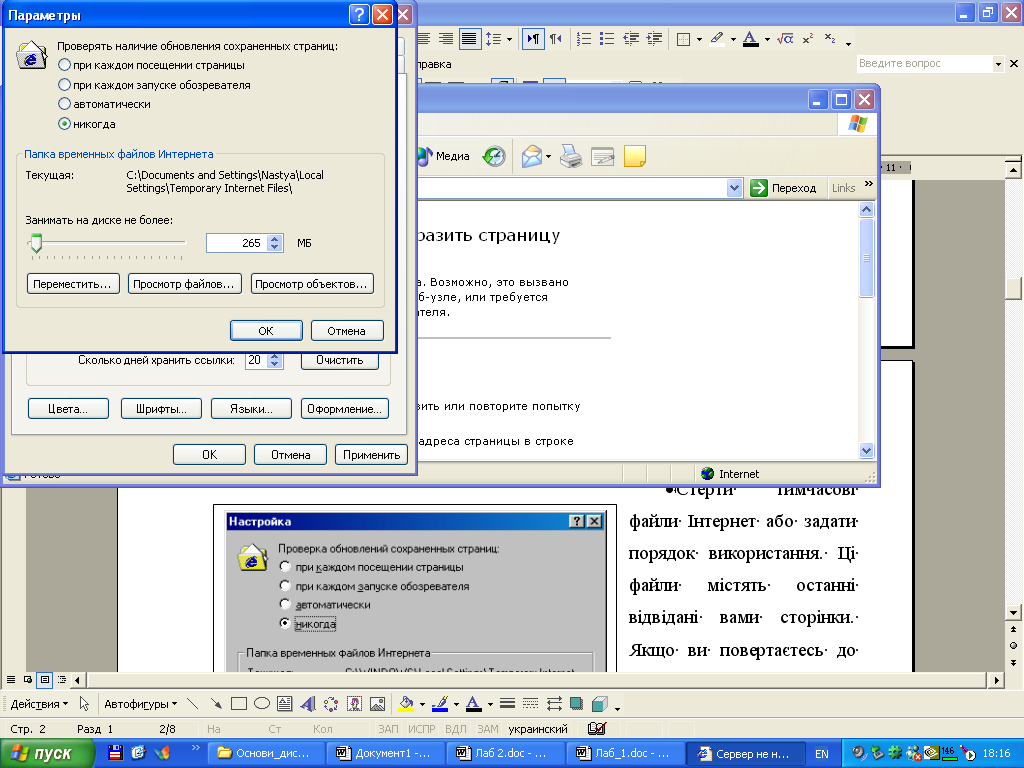Toggle left-to-right paragraph direction icon
The width and height of the screenshot is (1024, 768).
[533, 39]
